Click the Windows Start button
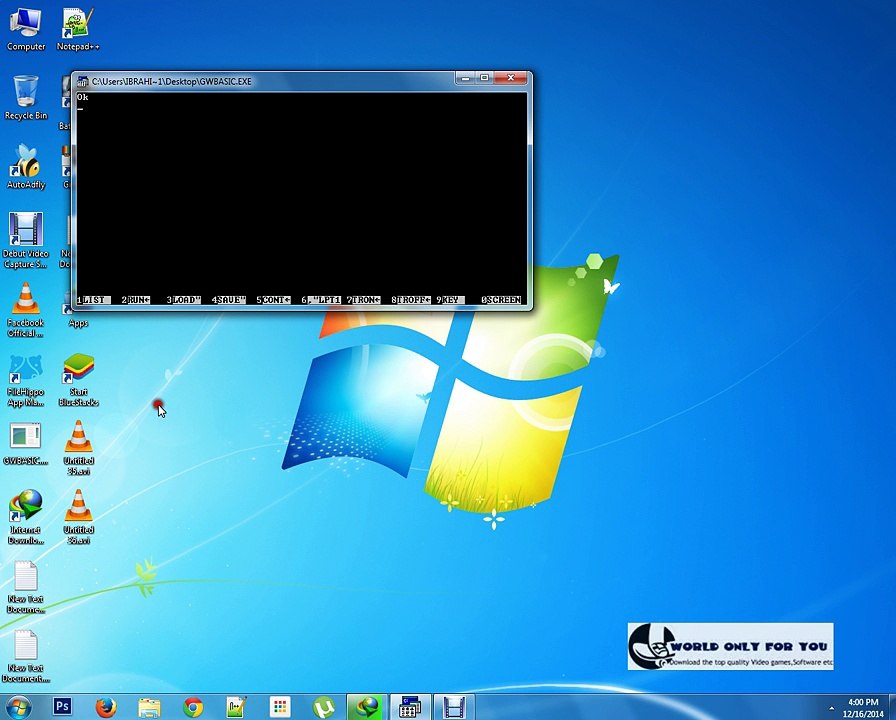 (18, 707)
